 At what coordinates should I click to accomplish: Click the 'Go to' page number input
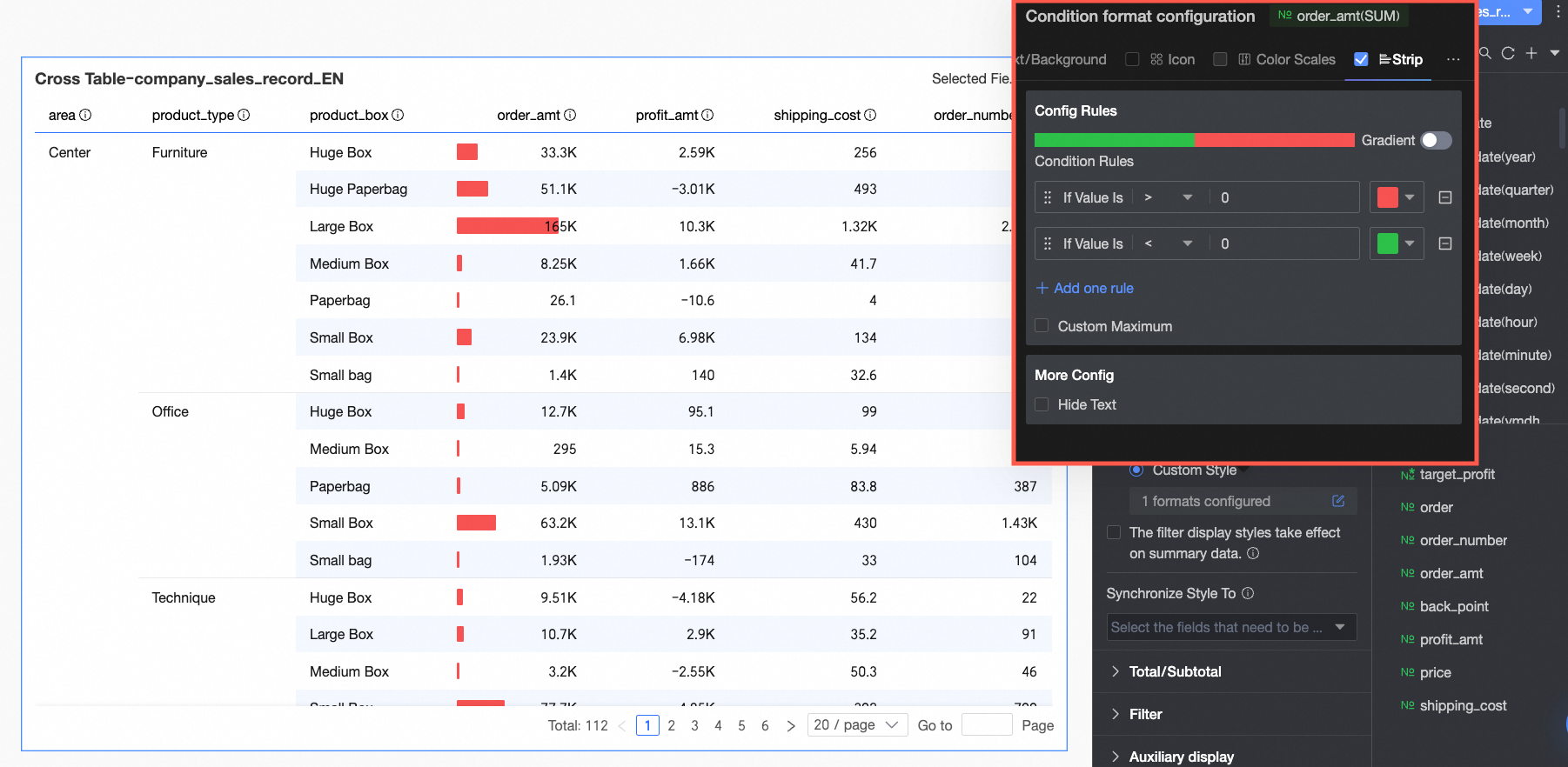[987, 725]
